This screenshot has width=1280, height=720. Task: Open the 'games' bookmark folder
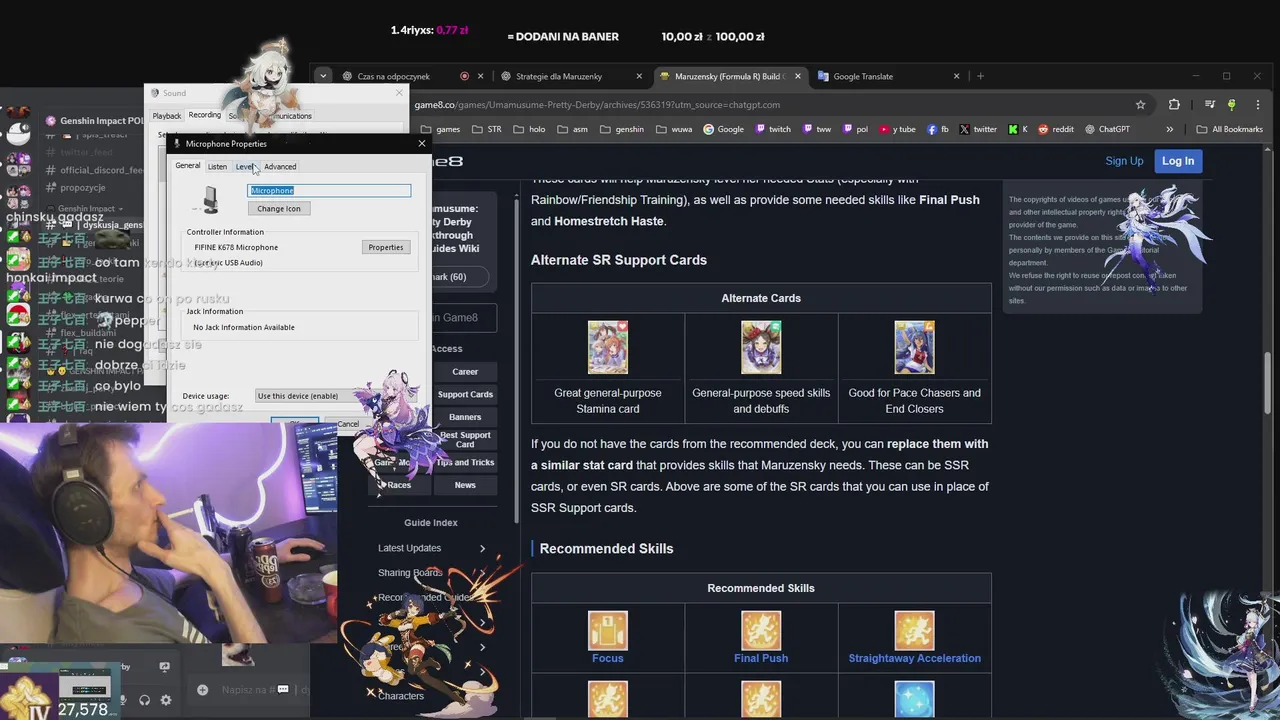coord(440,129)
